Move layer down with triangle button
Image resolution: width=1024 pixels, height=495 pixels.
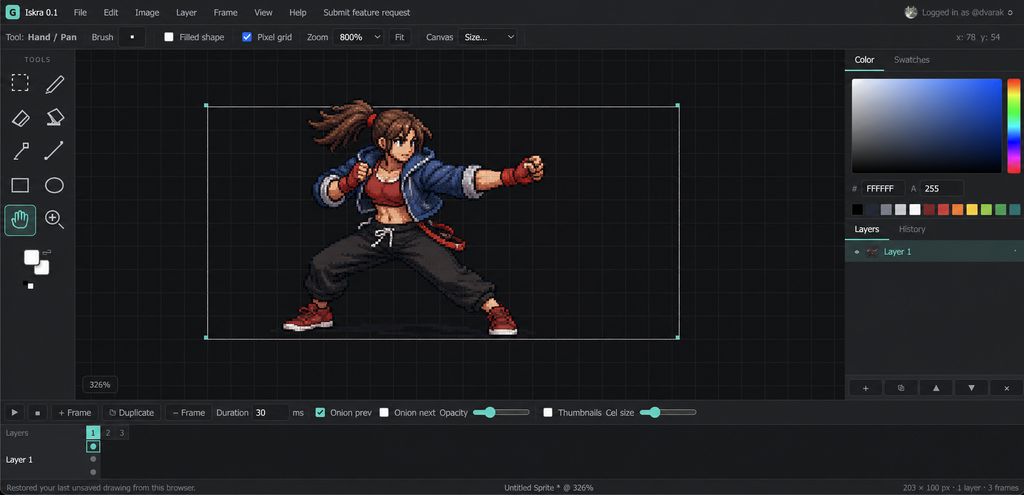(x=972, y=387)
